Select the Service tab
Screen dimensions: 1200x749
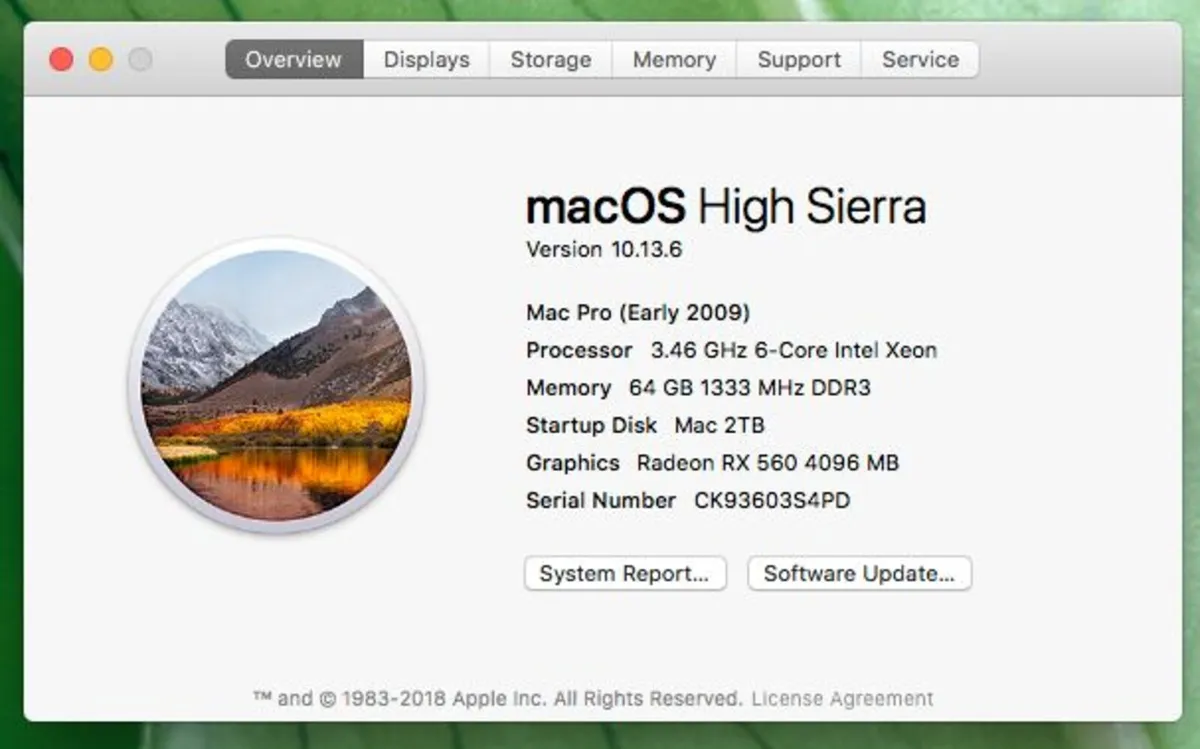pos(920,60)
